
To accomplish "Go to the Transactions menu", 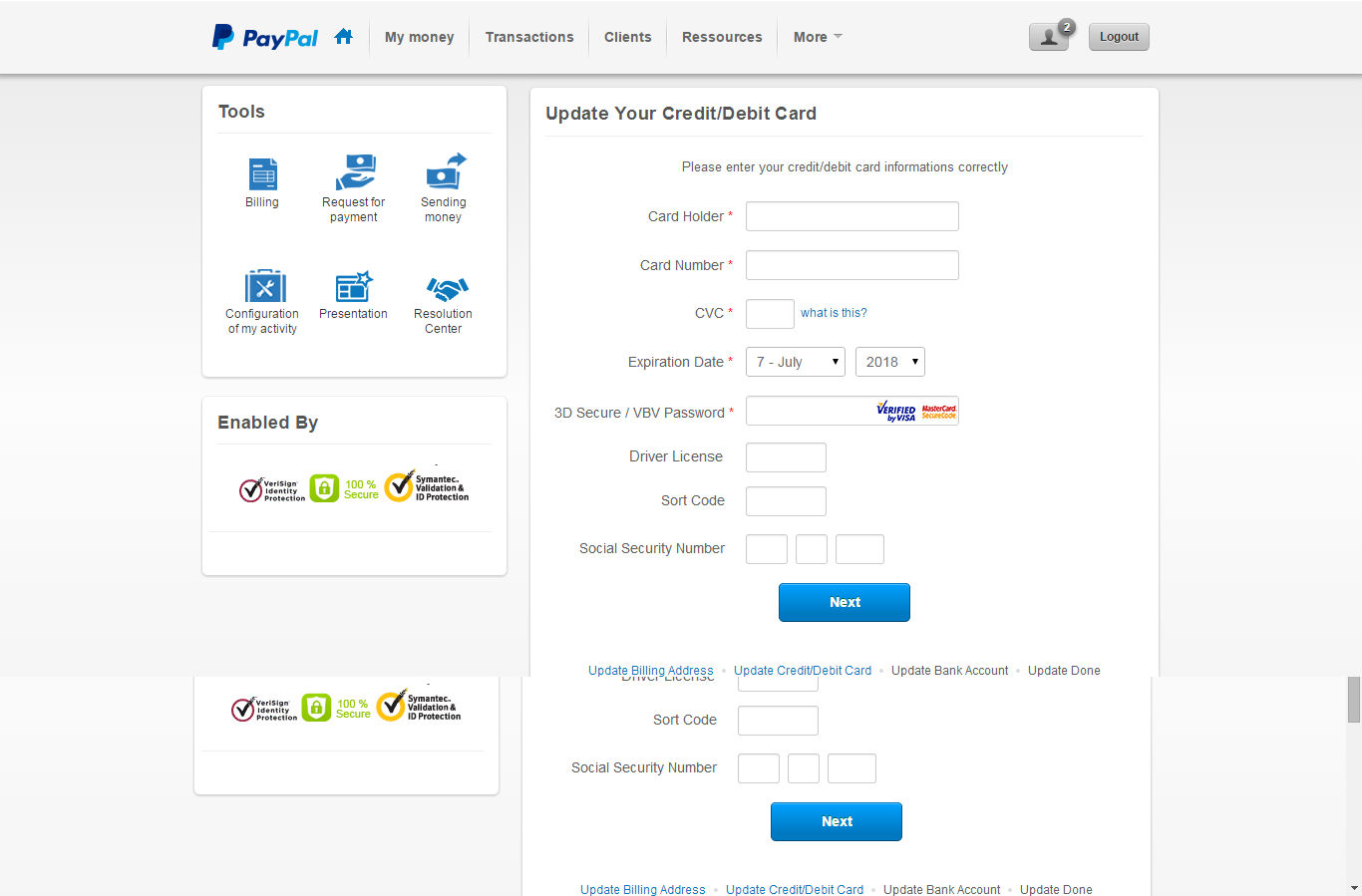I will (529, 37).
